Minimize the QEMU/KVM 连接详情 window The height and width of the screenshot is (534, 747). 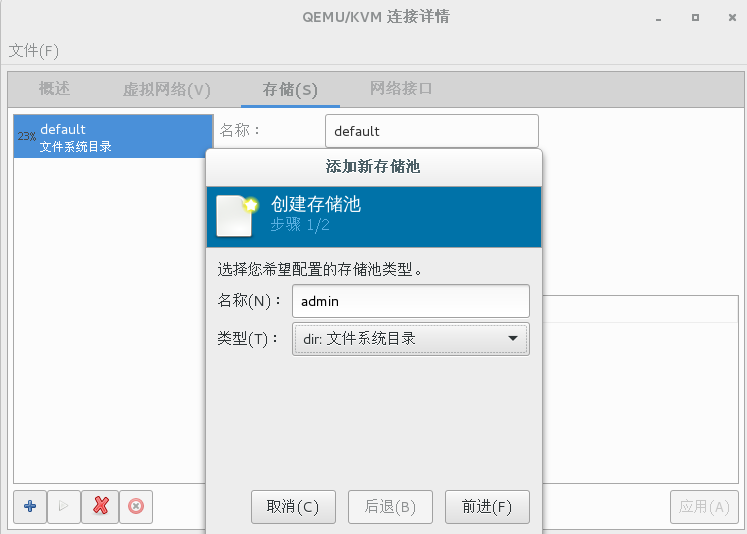[658, 18]
